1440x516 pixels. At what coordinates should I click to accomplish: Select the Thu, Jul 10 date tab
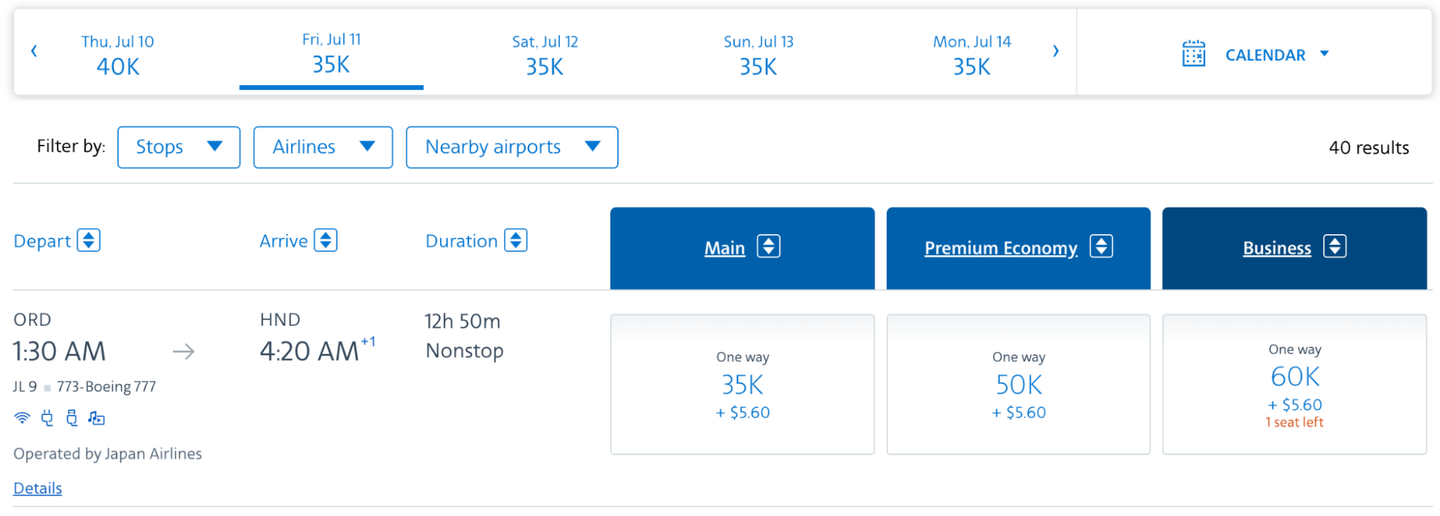(118, 55)
